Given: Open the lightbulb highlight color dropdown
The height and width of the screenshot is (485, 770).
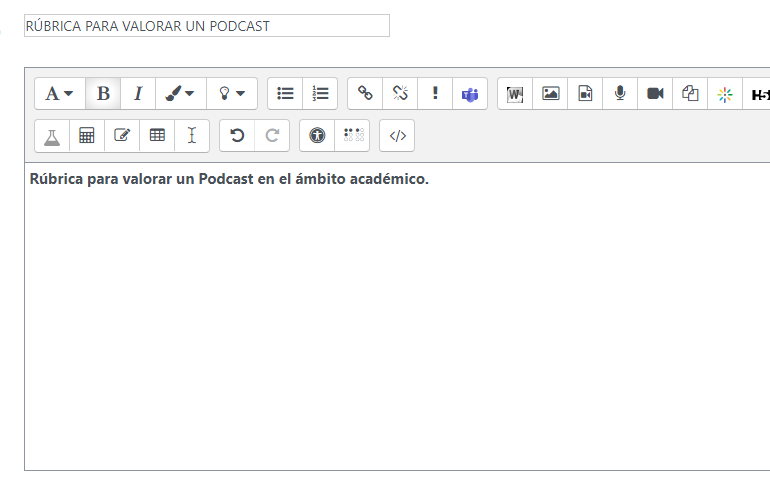Looking at the screenshot, I should (232, 93).
